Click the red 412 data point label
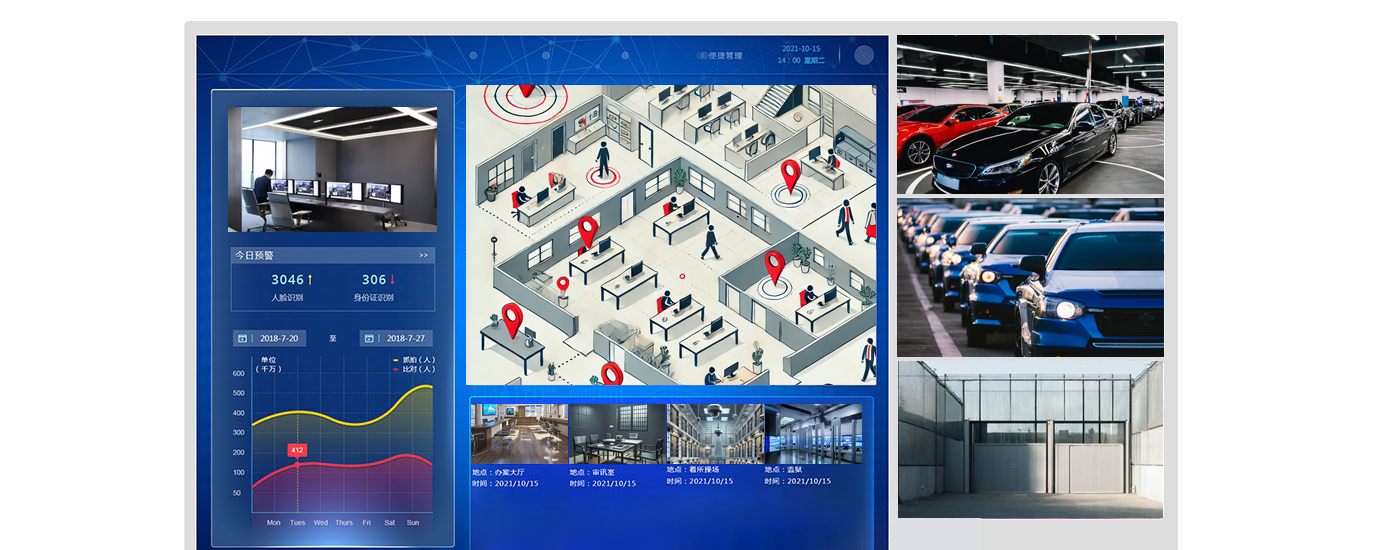This screenshot has width=1400, height=550. point(297,450)
